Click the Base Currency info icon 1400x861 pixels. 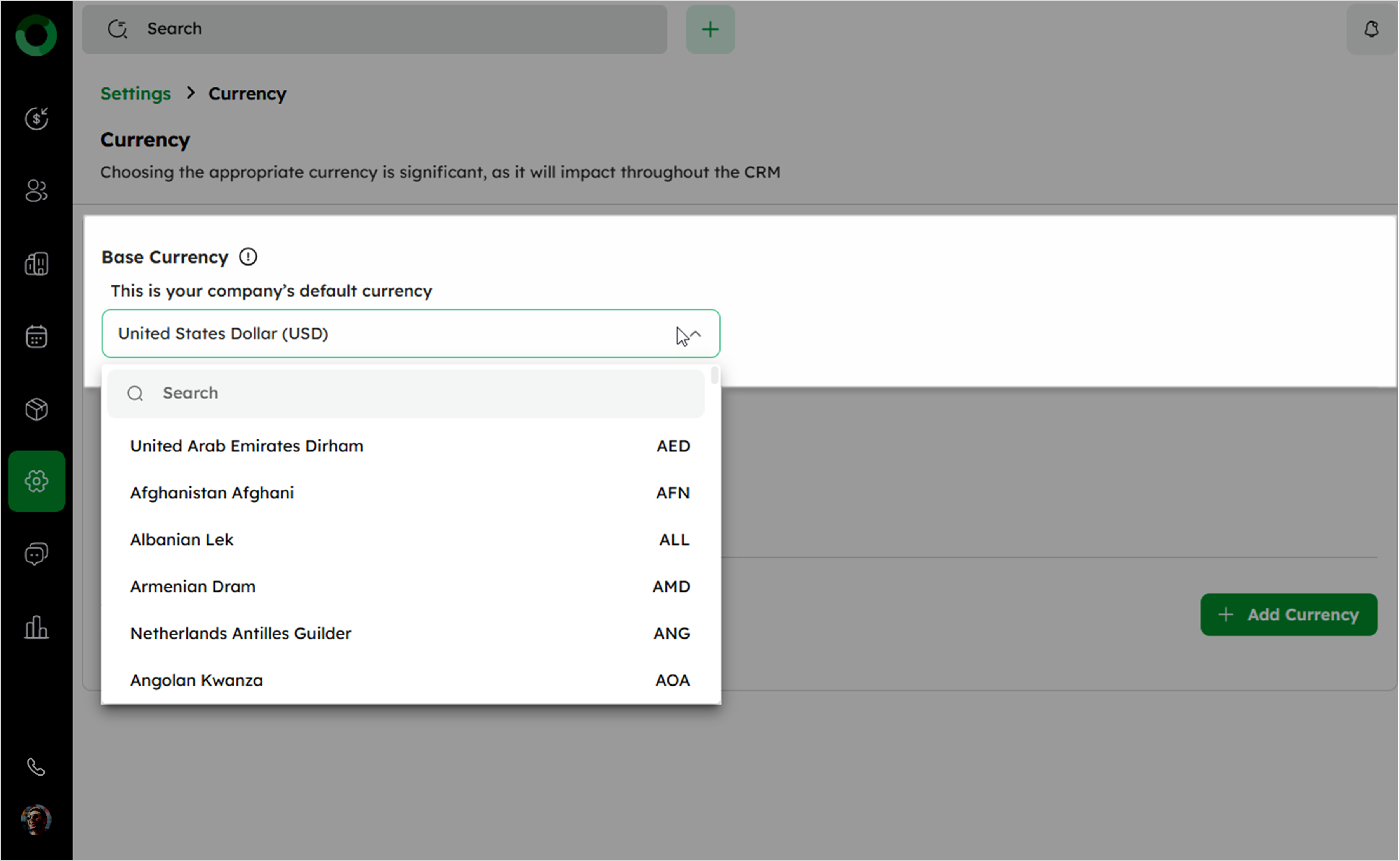point(248,257)
